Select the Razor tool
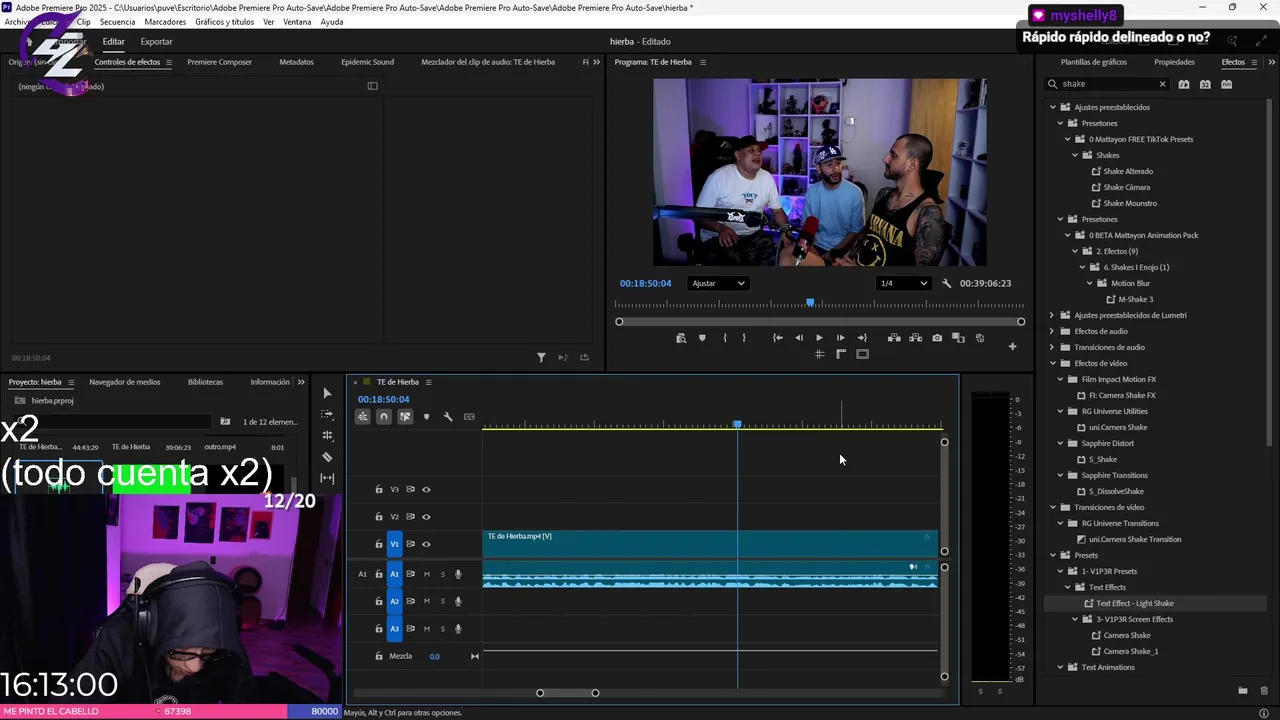This screenshot has width=1280, height=720. click(x=327, y=457)
